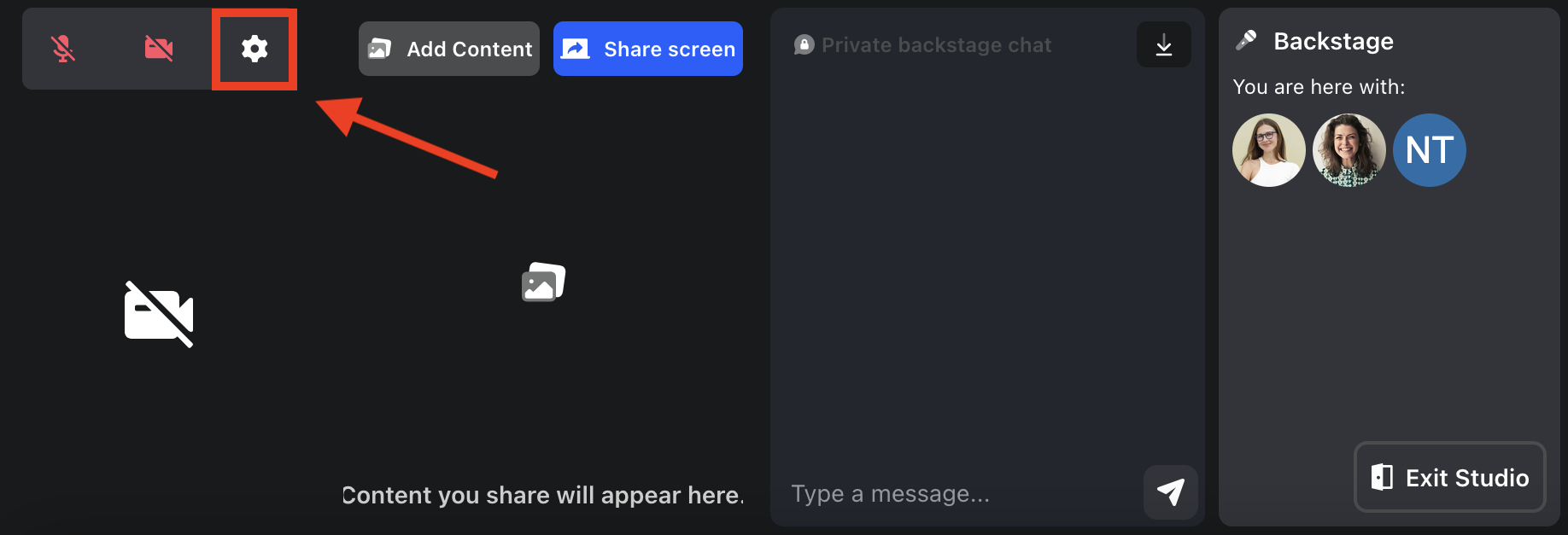The width and height of the screenshot is (1568, 535).
Task: Send the message using the paper plane icon
Action: point(1171,492)
